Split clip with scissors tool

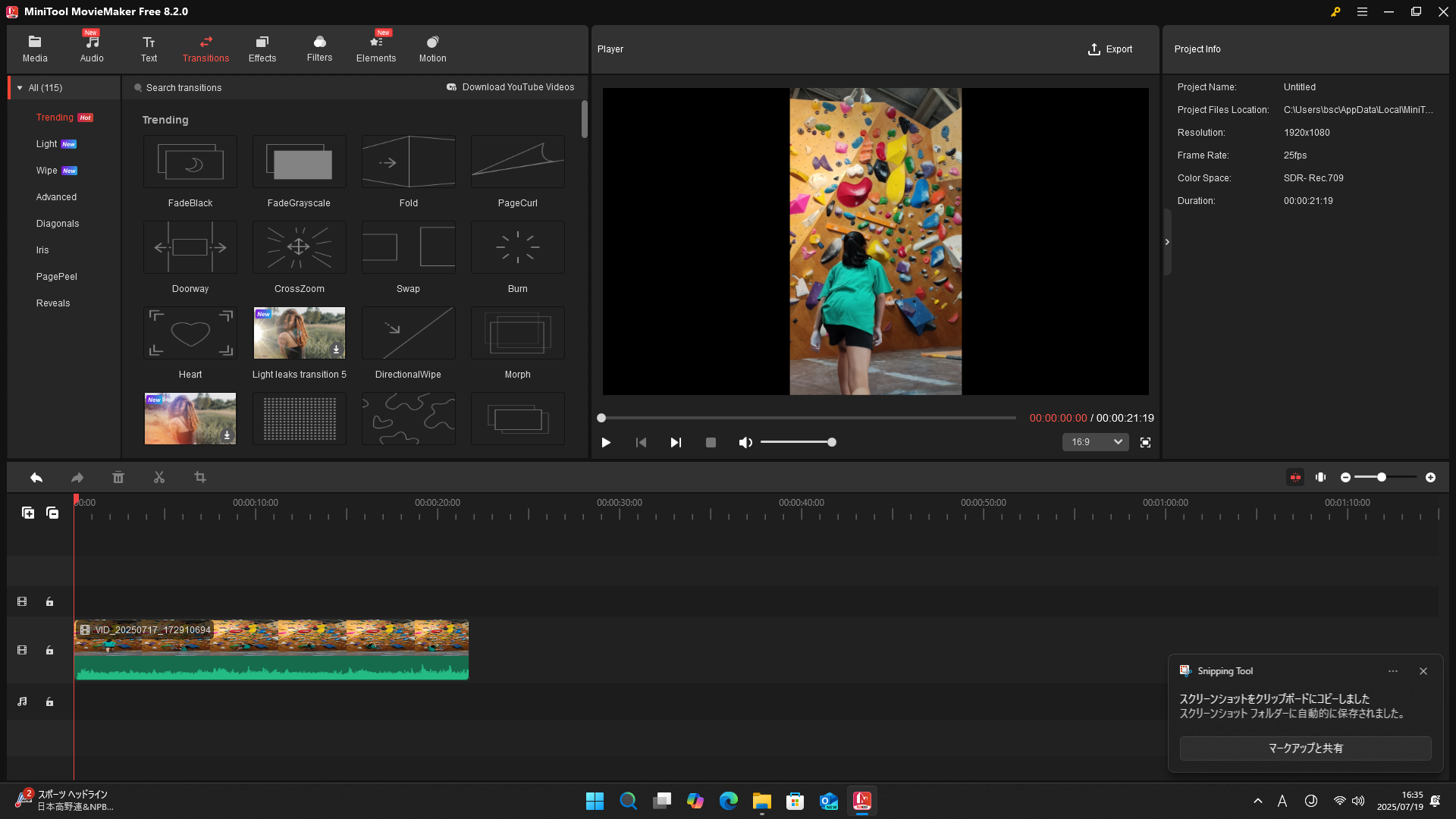(159, 478)
